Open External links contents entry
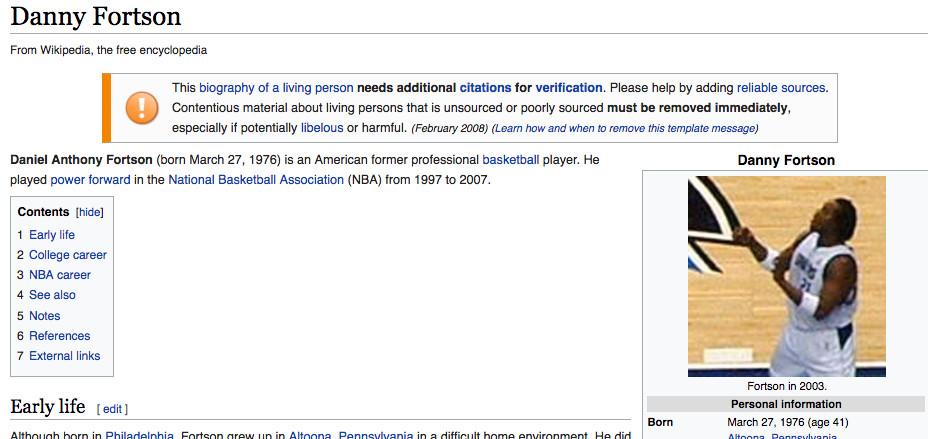928x439 pixels. coord(64,356)
